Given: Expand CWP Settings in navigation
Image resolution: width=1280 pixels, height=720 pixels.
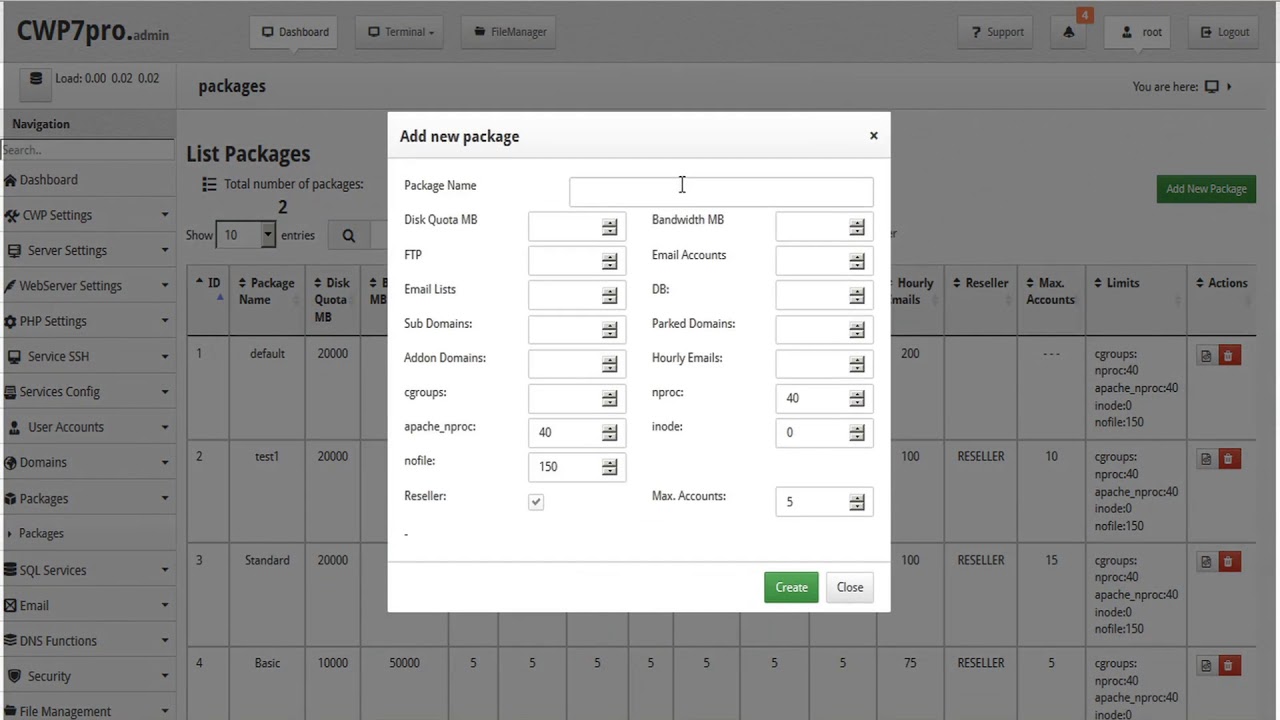Looking at the screenshot, I should (x=87, y=215).
